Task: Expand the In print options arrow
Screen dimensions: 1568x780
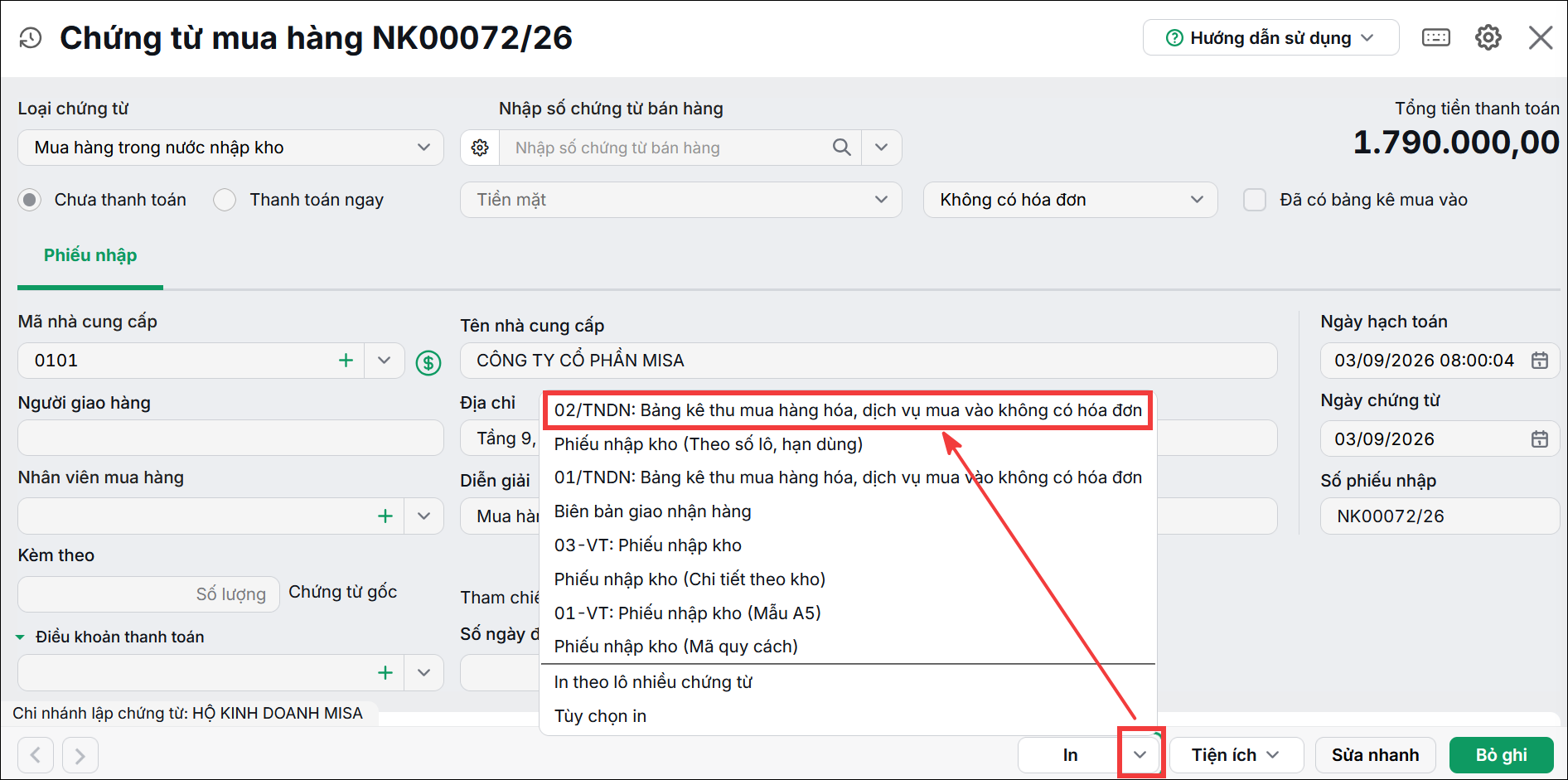Action: (1140, 754)
